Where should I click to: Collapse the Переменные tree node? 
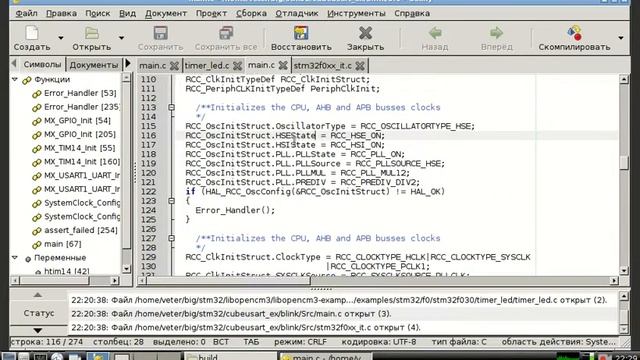[x=15, y=258]
